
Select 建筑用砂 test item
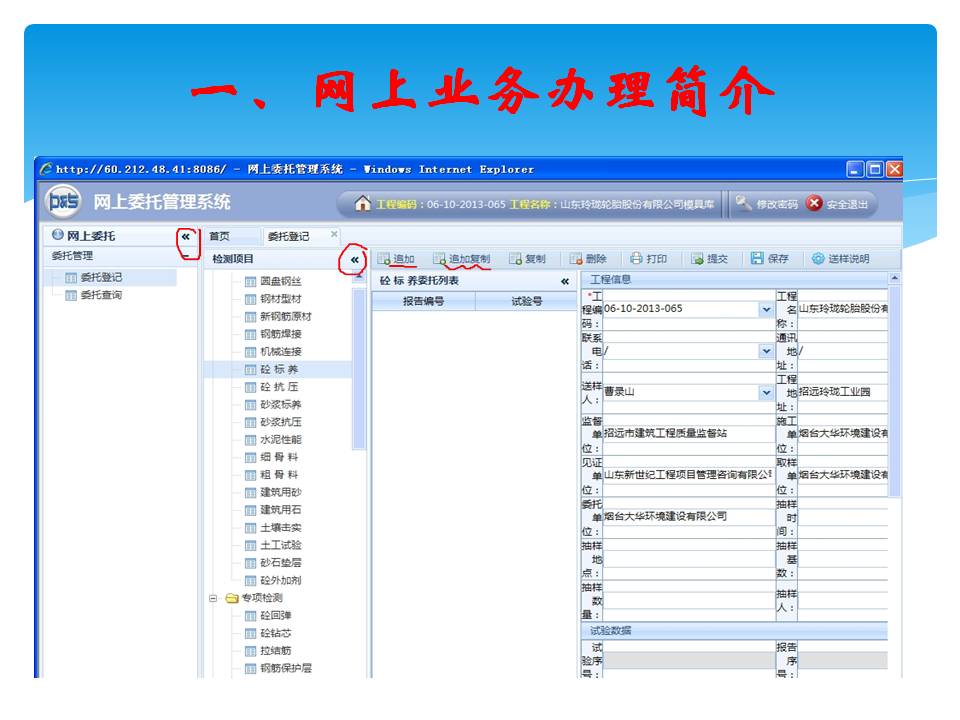[x=274, y=492]
